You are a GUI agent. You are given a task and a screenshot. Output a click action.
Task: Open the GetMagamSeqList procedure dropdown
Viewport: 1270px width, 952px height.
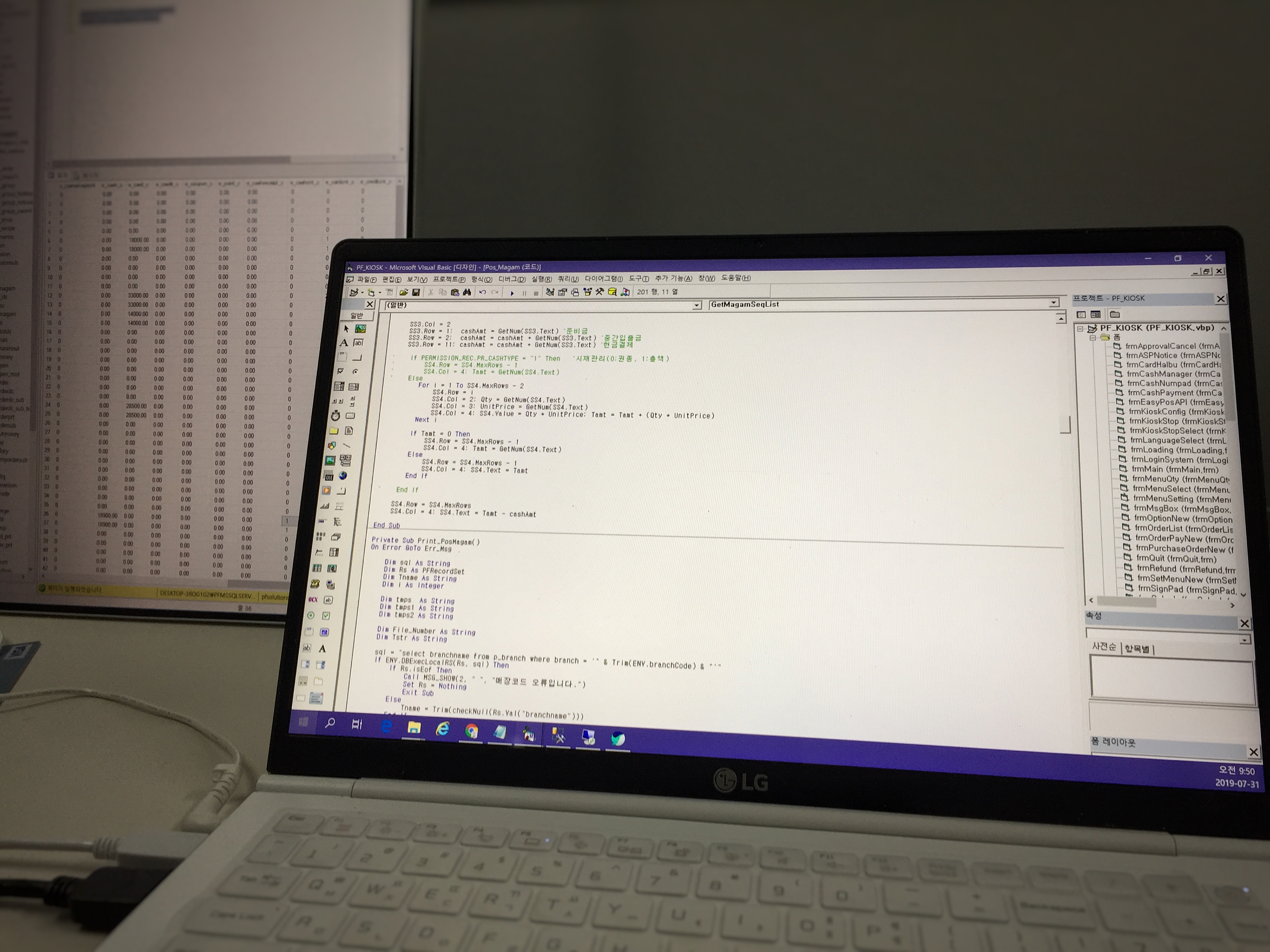click(1054, 303)
